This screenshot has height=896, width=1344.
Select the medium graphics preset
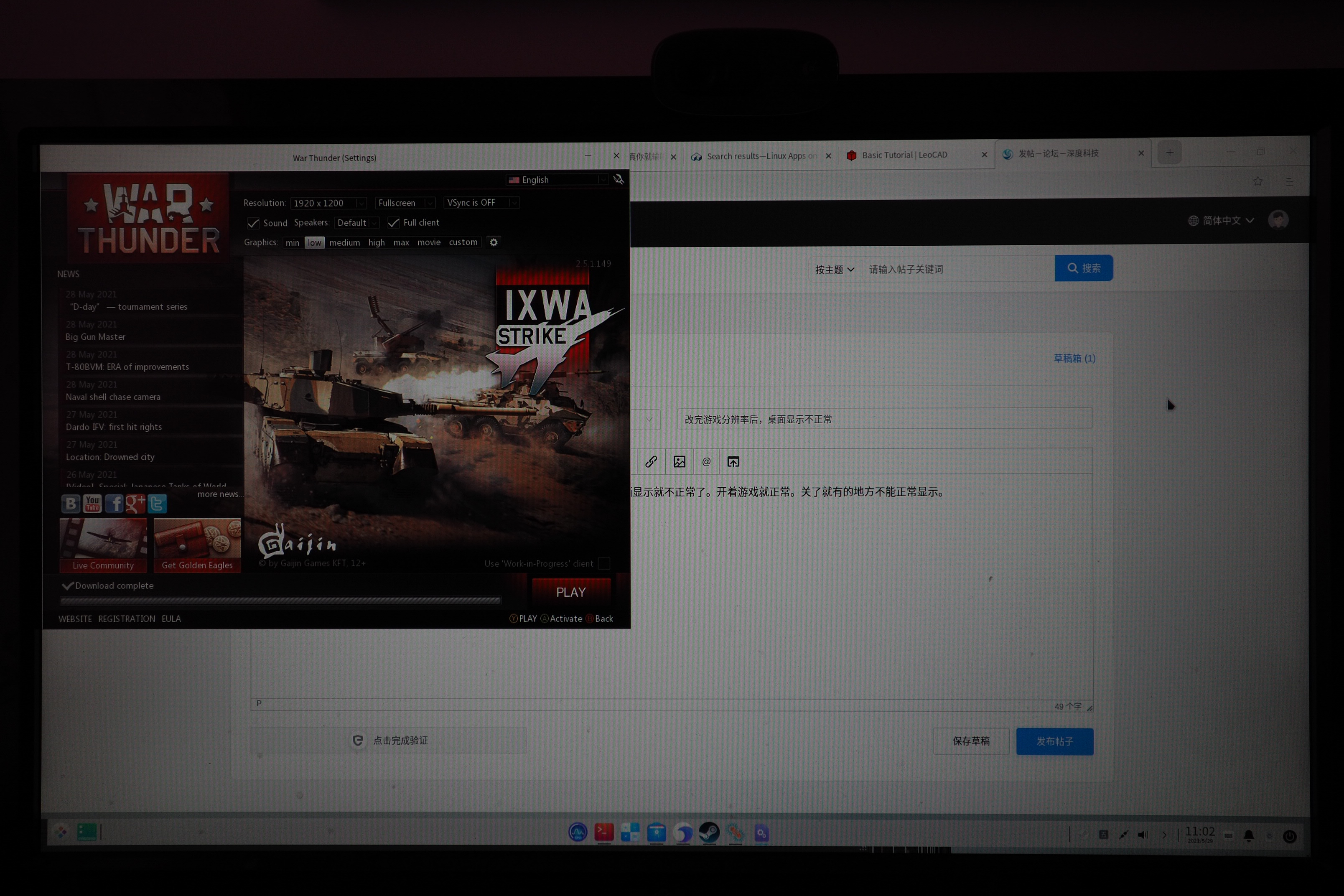coord(345,242)
